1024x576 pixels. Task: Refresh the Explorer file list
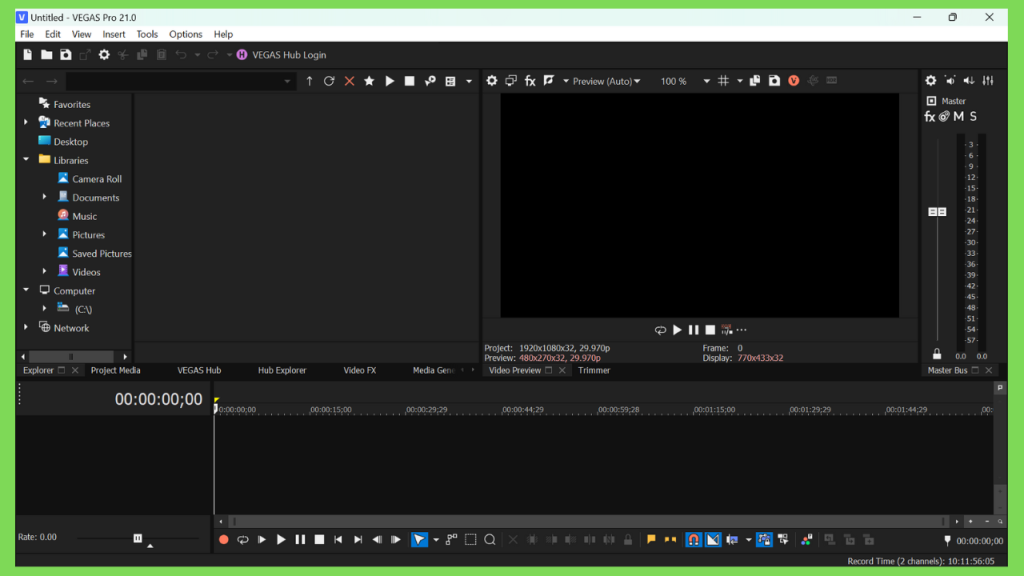tap(329, 81)
